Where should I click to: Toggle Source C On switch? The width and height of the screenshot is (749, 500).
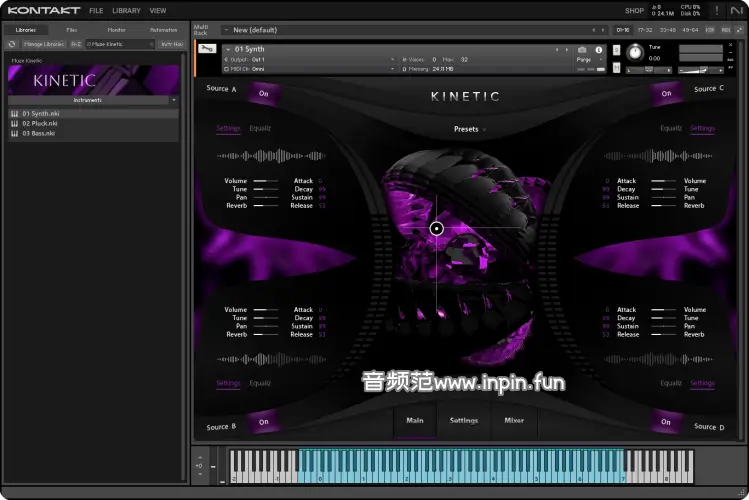[666, 93]
